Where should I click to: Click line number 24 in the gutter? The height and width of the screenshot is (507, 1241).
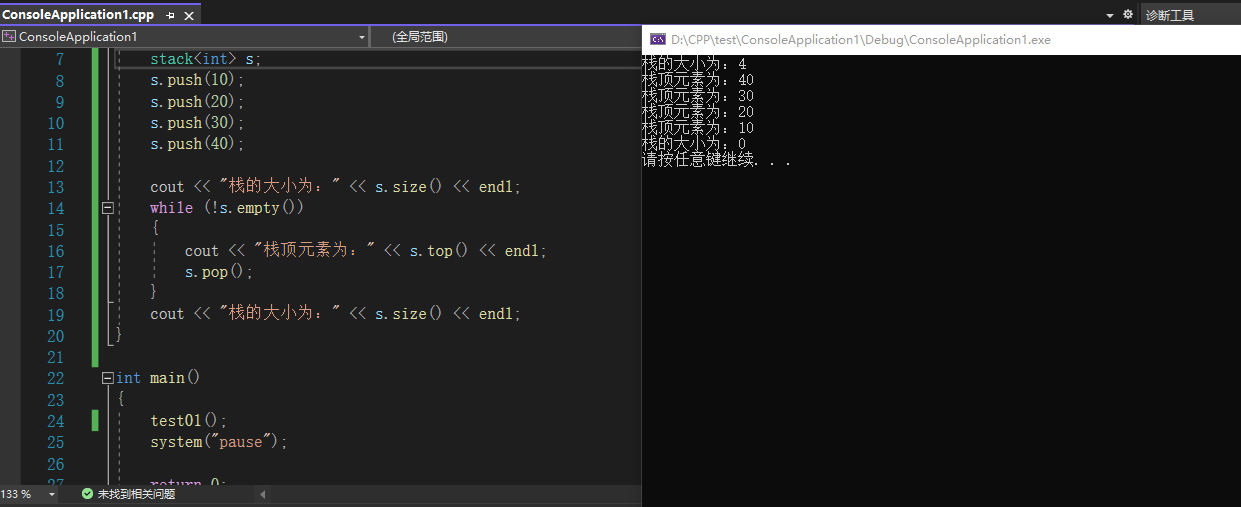[55, 420]
